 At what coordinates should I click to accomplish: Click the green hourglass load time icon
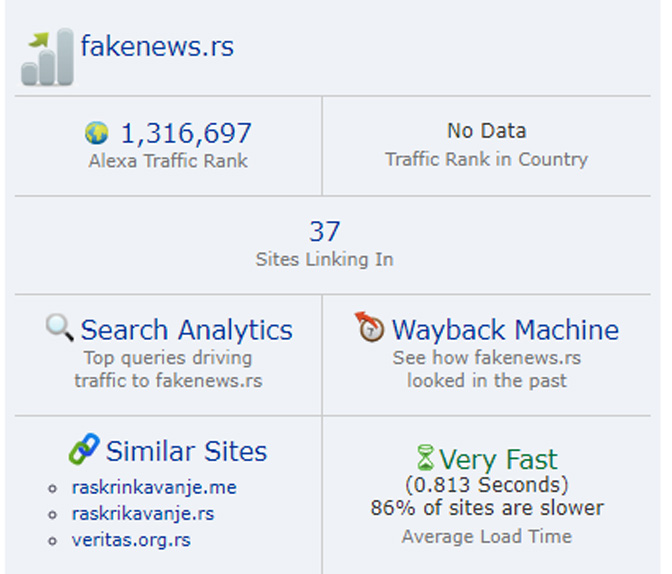point(426,459)
